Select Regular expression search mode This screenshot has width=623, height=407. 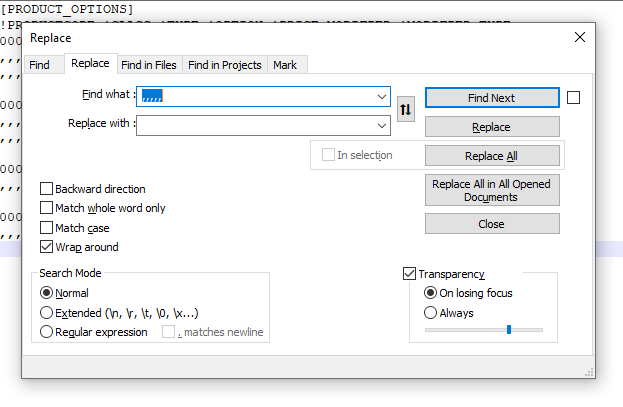(46, 332)
